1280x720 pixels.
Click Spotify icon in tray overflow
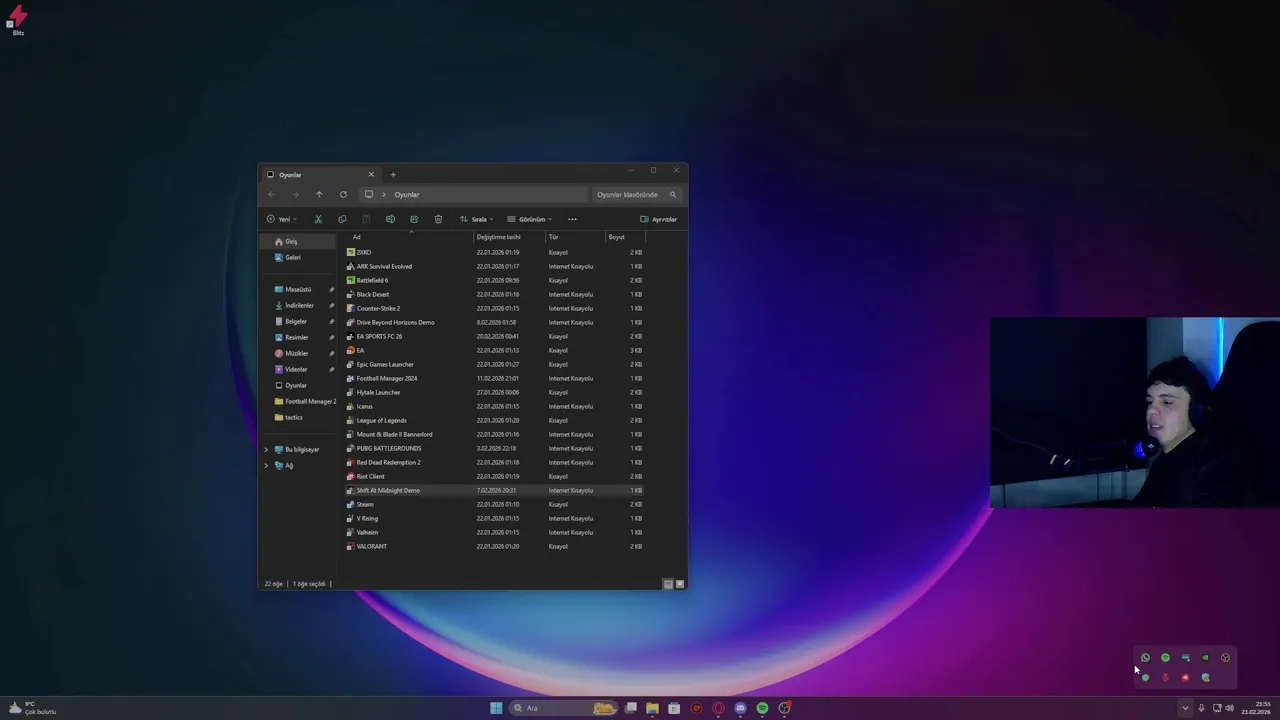(x=1165, y=657)
